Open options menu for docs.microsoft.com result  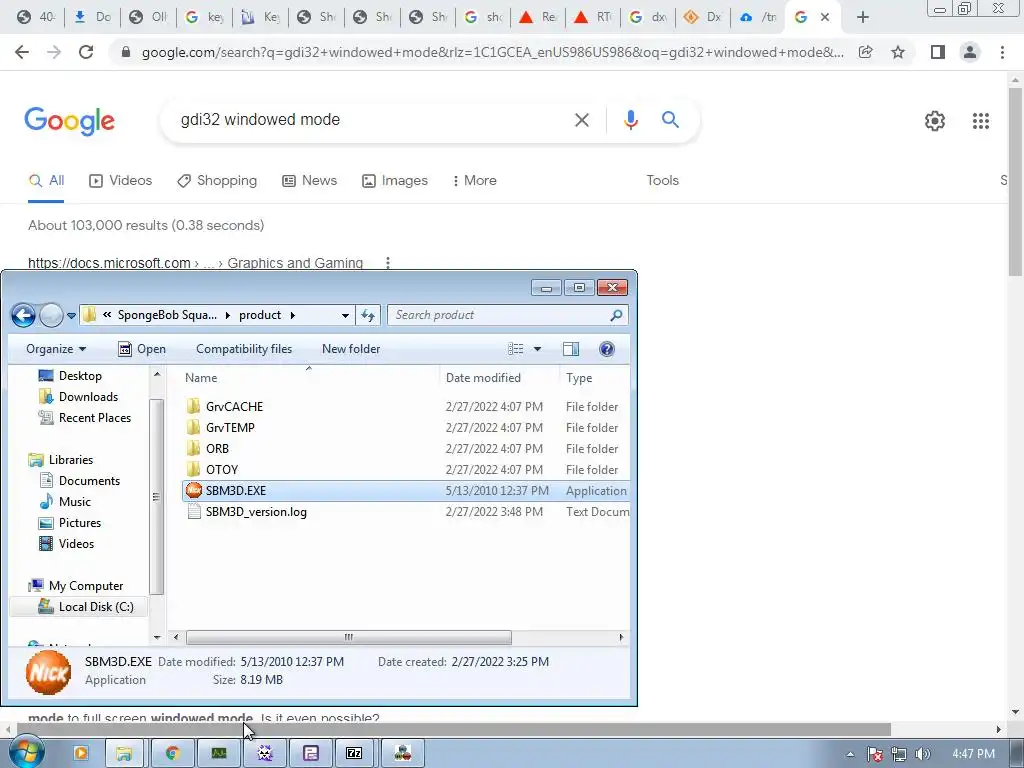click(388, 263)
